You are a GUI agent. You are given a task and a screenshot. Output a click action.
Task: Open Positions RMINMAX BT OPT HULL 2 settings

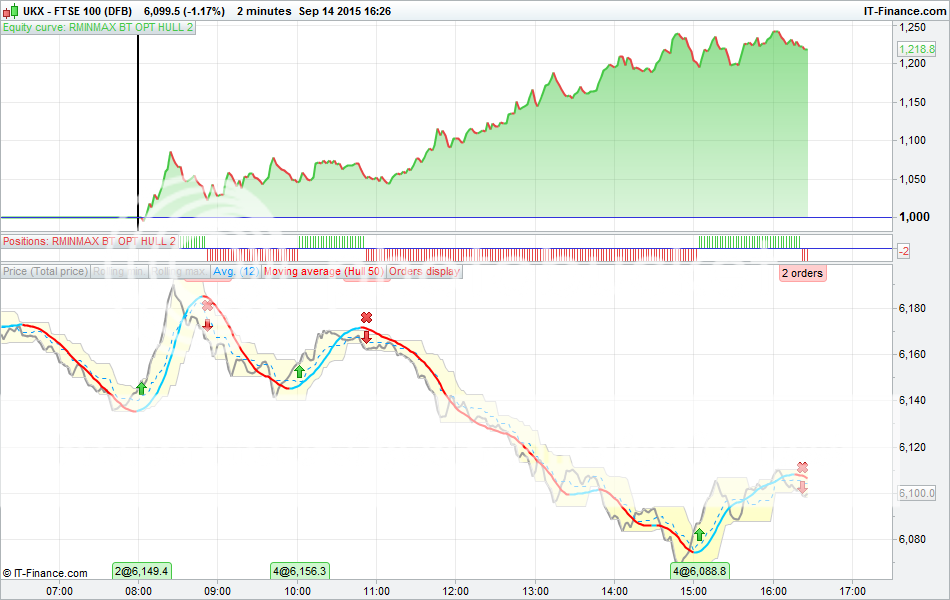click(x=89, y=242)
